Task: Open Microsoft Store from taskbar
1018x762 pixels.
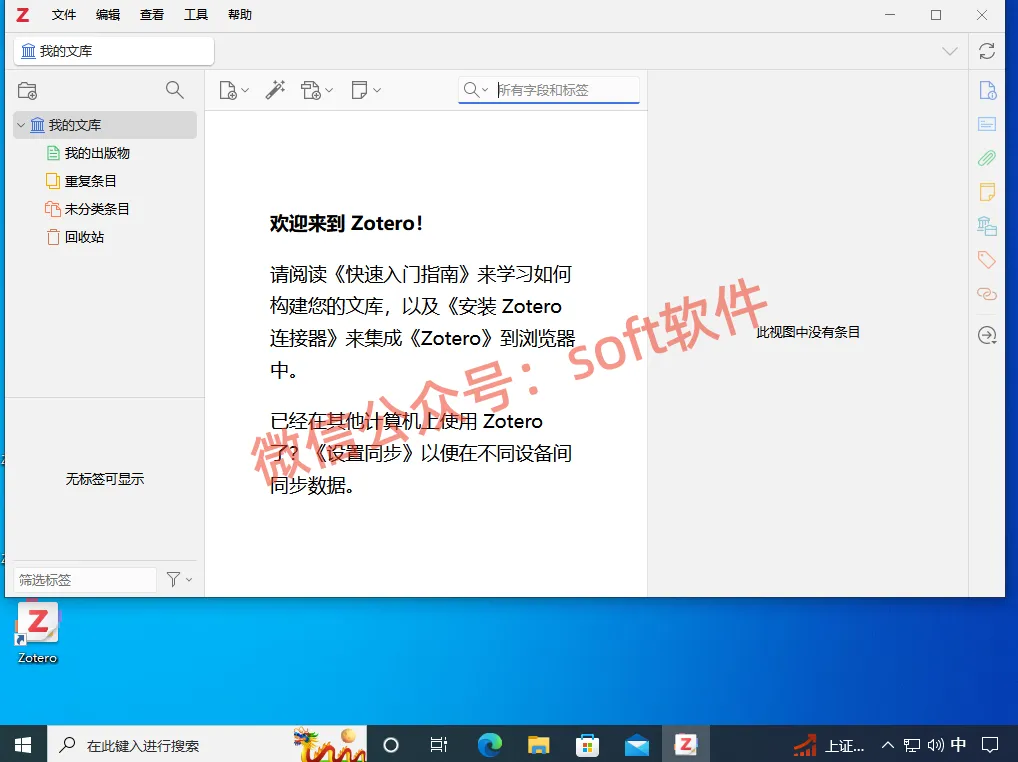Action: point(587,744)
